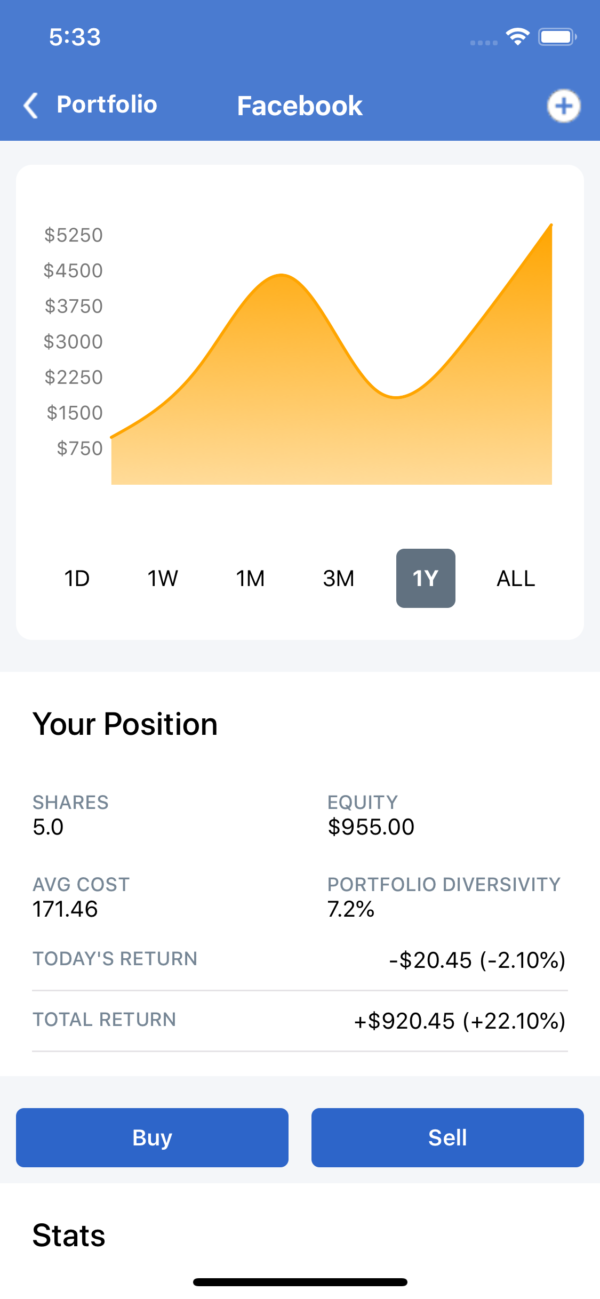Tap the back chevron icon
The image size is (600, 1299).
coord(29,105)
